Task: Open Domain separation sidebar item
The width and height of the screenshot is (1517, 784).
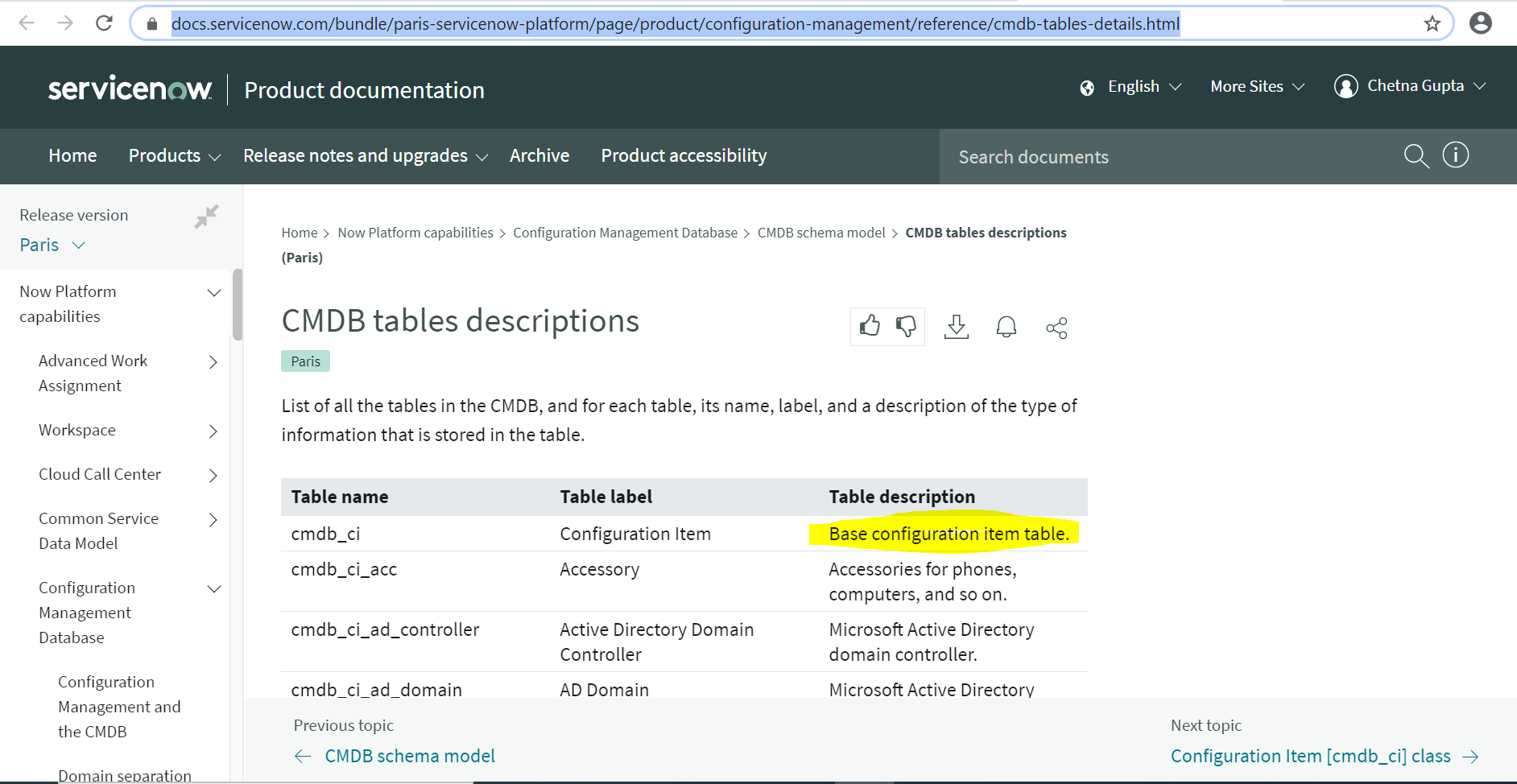Action: [125, 775]
